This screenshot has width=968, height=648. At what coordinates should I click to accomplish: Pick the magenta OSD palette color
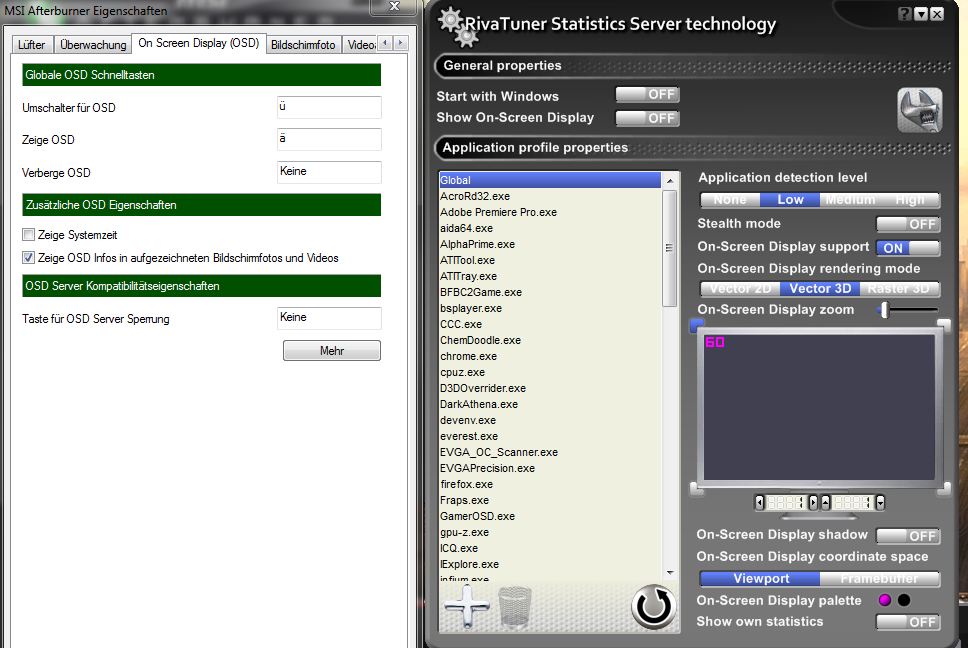coord(885,600)
